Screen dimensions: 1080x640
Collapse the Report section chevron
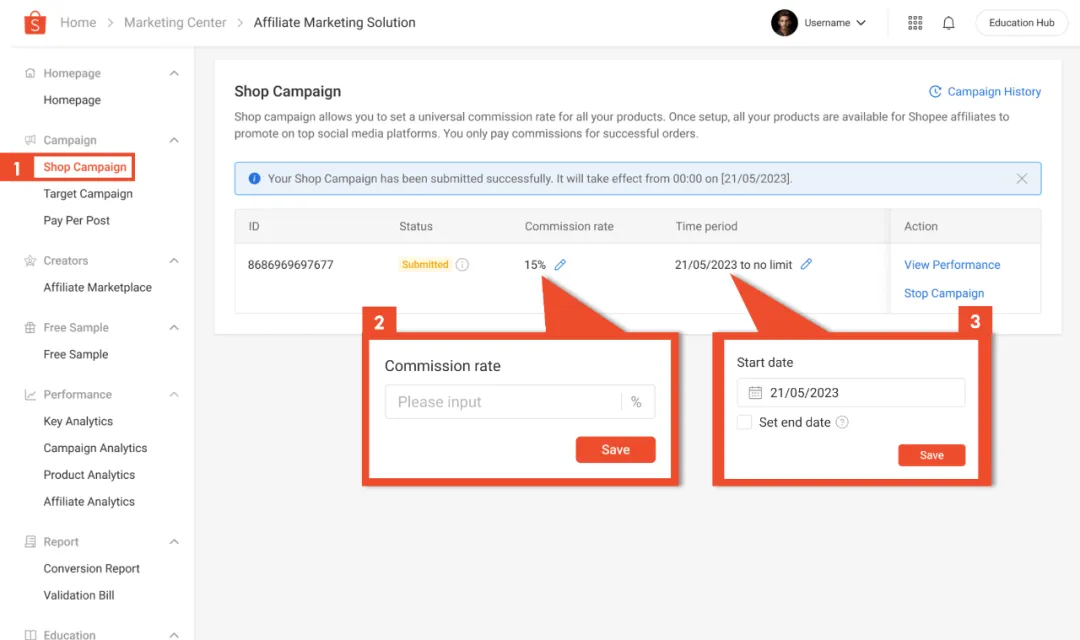coord(174,541)
